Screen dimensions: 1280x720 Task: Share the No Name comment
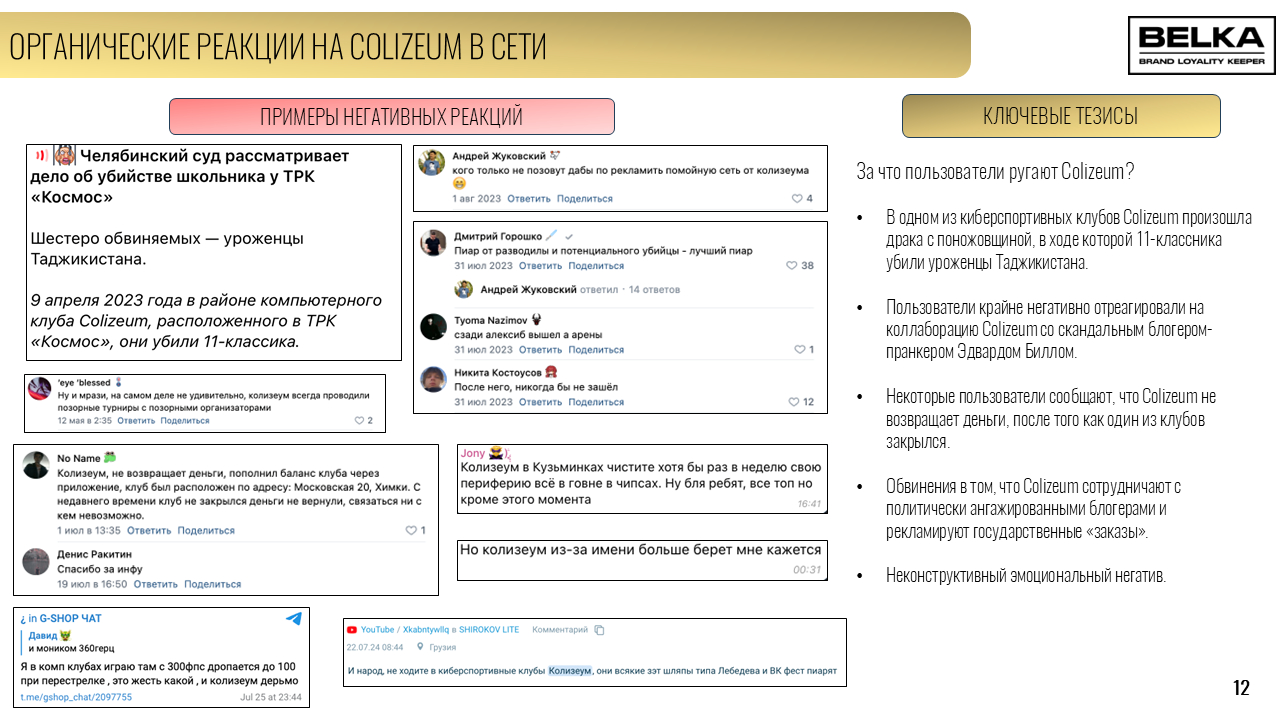(x=206, y=531)
